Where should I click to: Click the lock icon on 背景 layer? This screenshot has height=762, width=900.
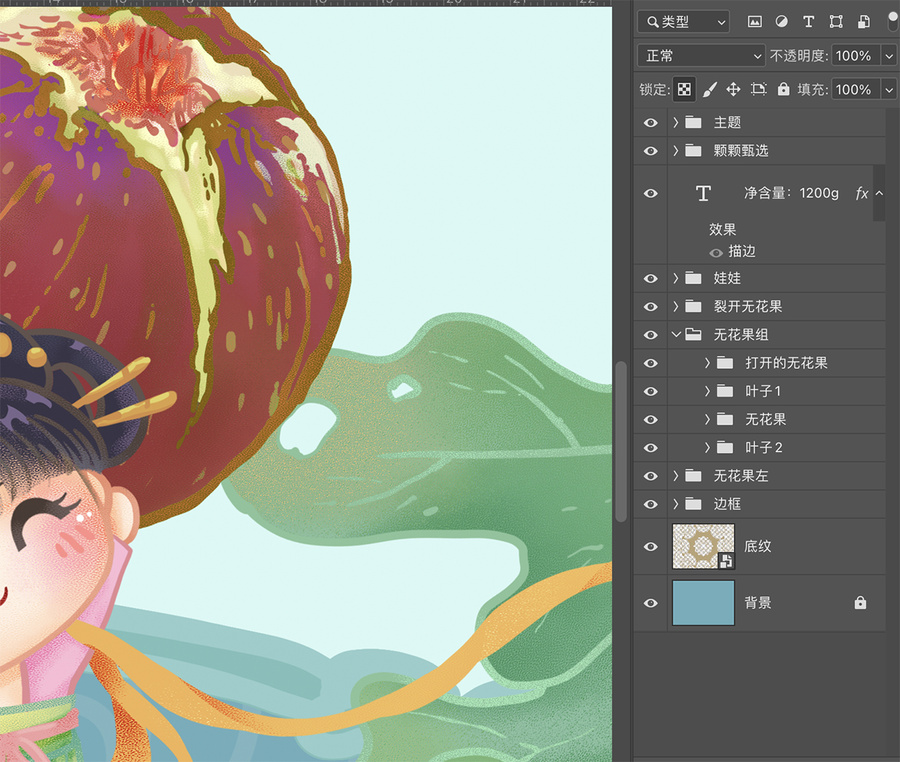point(860,602)
